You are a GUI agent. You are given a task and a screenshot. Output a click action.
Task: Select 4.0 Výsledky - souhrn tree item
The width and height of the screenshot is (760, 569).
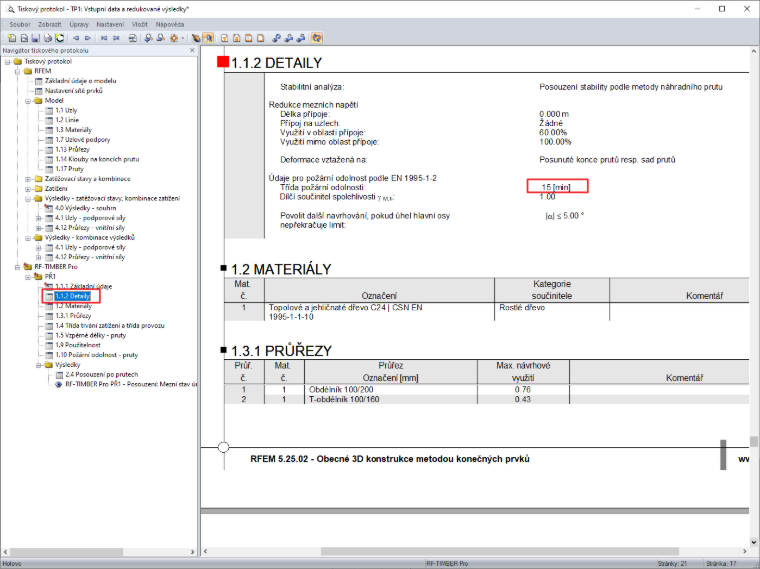tap(85, 208)
